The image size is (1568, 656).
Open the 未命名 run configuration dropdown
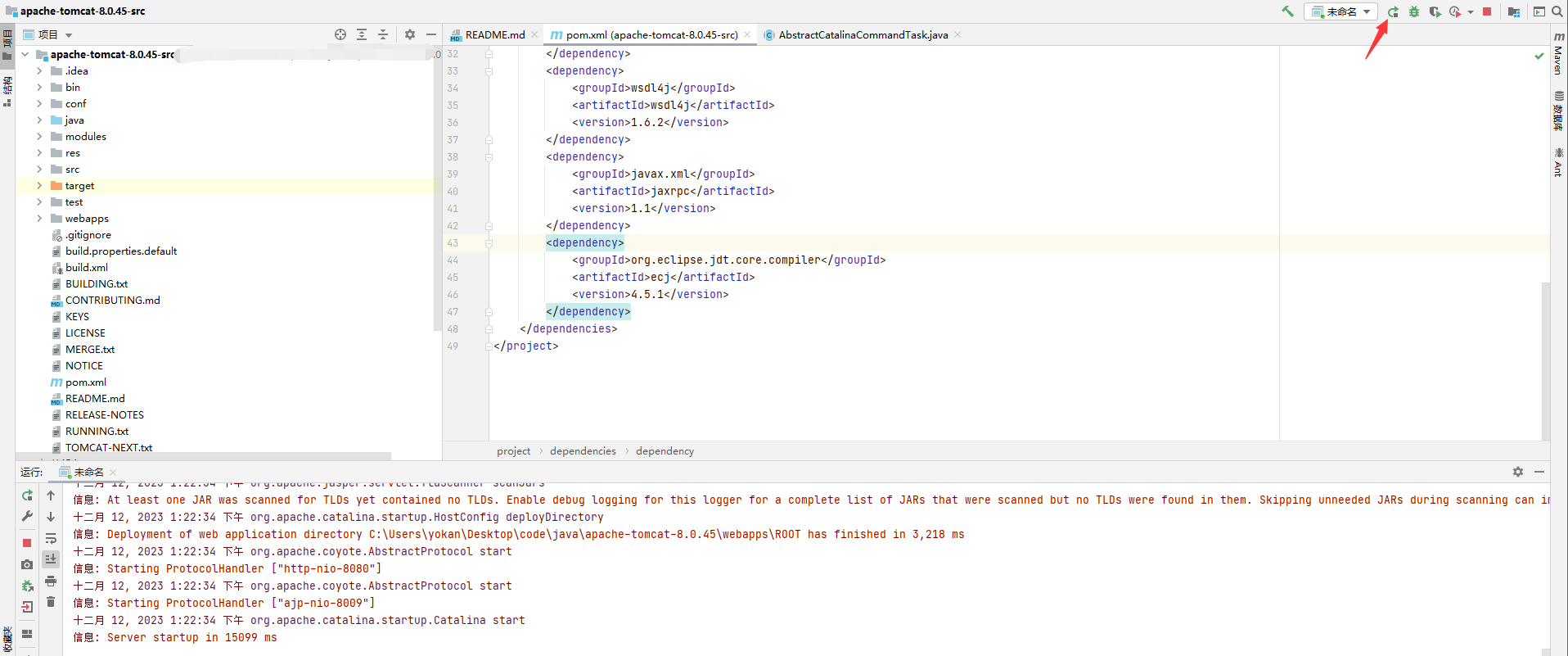click(x=1340, y=11)
